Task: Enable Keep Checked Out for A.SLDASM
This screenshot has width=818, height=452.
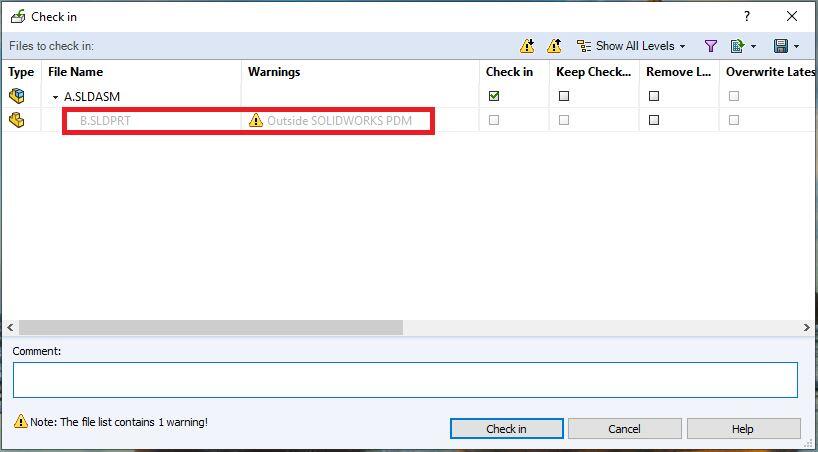Action: [564, 97]
